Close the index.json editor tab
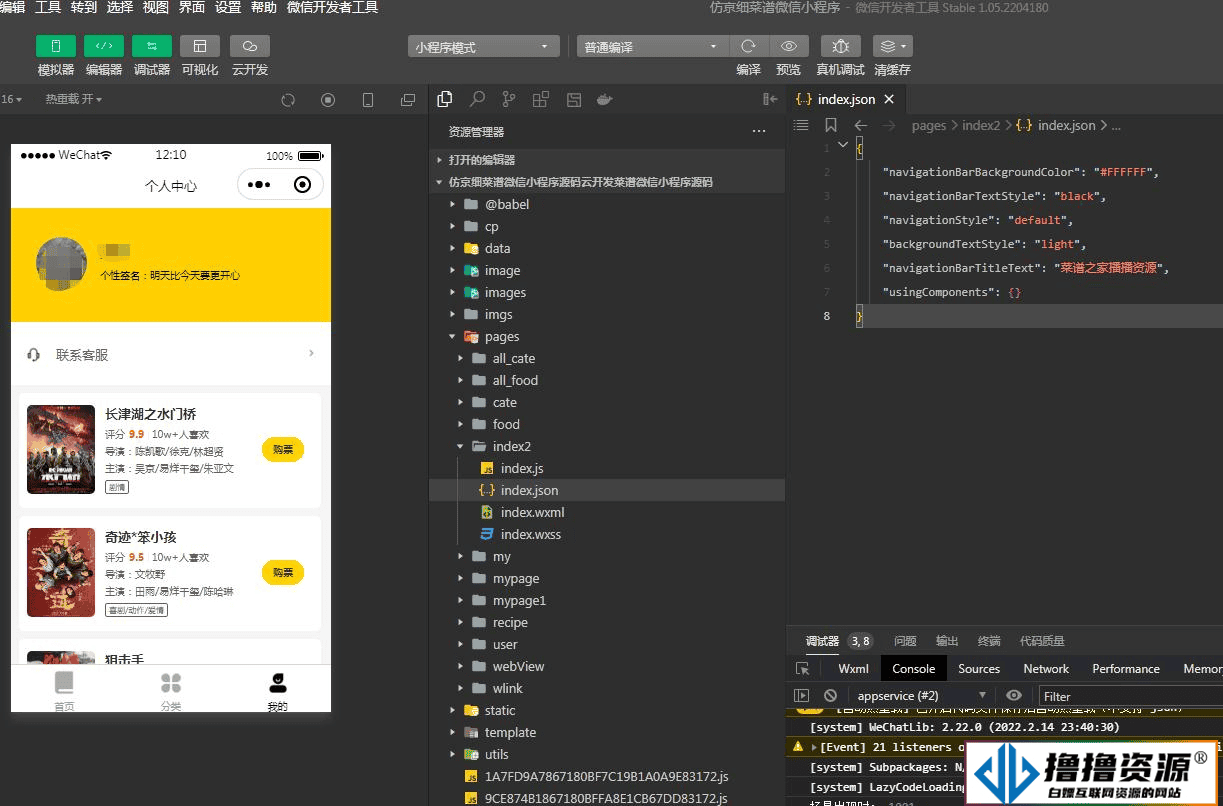The width and height of the screenshot is (1223, 806). (889, 99)
